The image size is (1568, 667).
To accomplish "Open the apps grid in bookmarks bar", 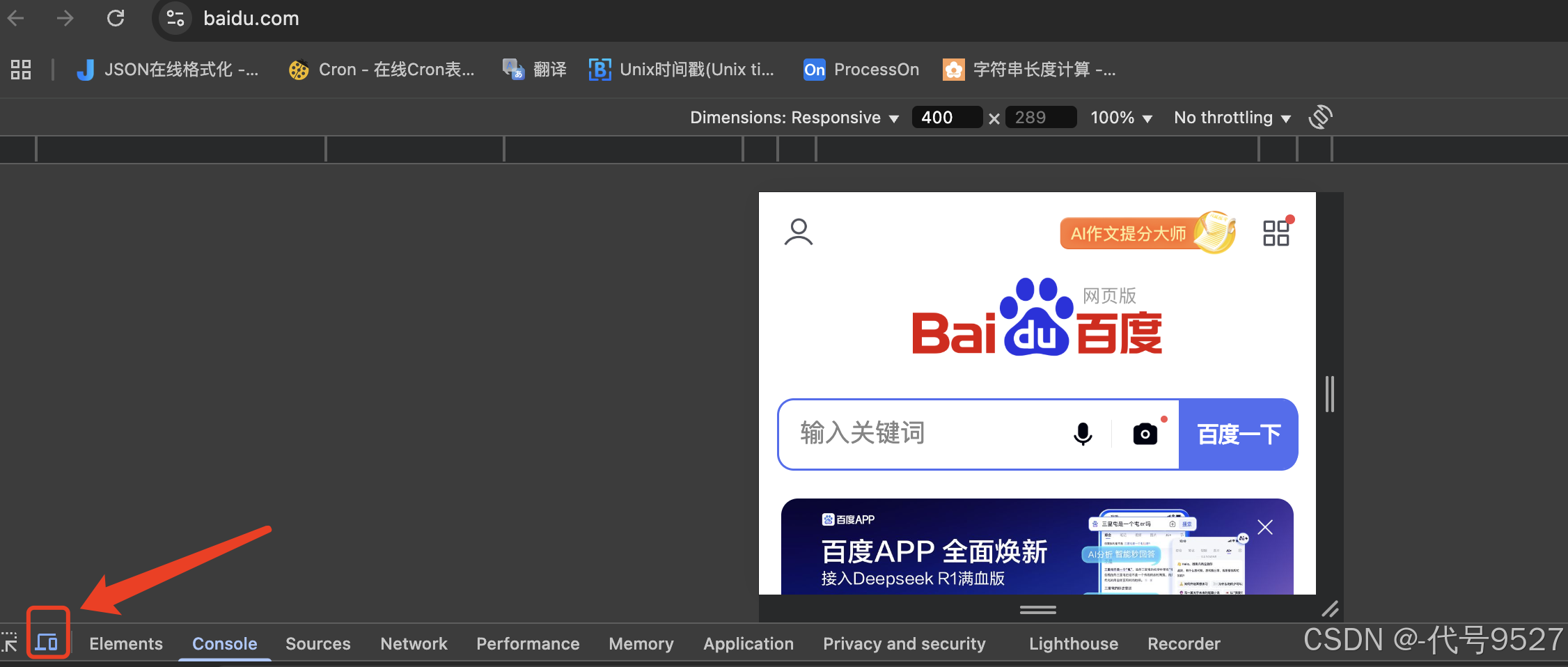I will click(x=21, y=70).
